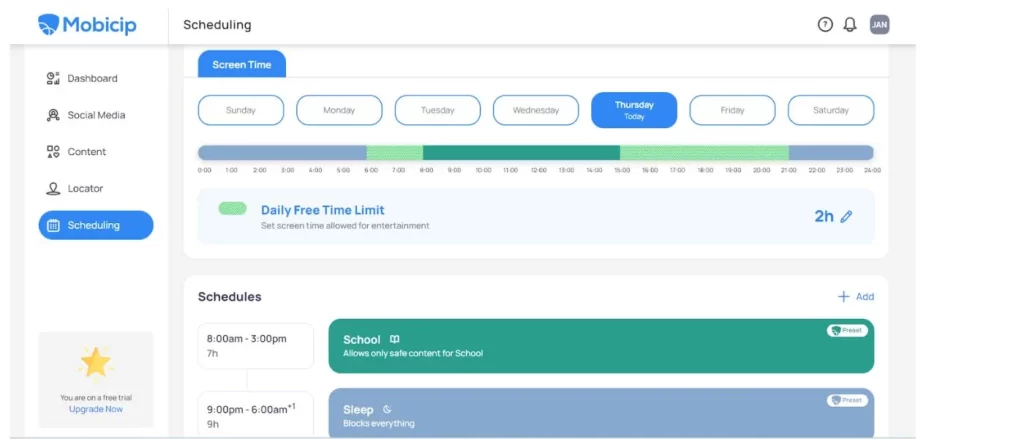Screen dimensions: 1024x439
Task: Open the JAN profile avatar
Action: pos(880,25)
